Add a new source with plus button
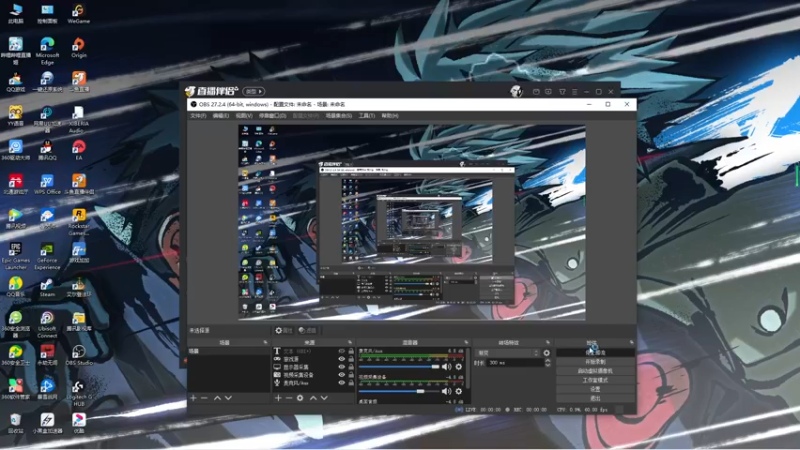This screenshot has width=800, height=450. [278, 398]
